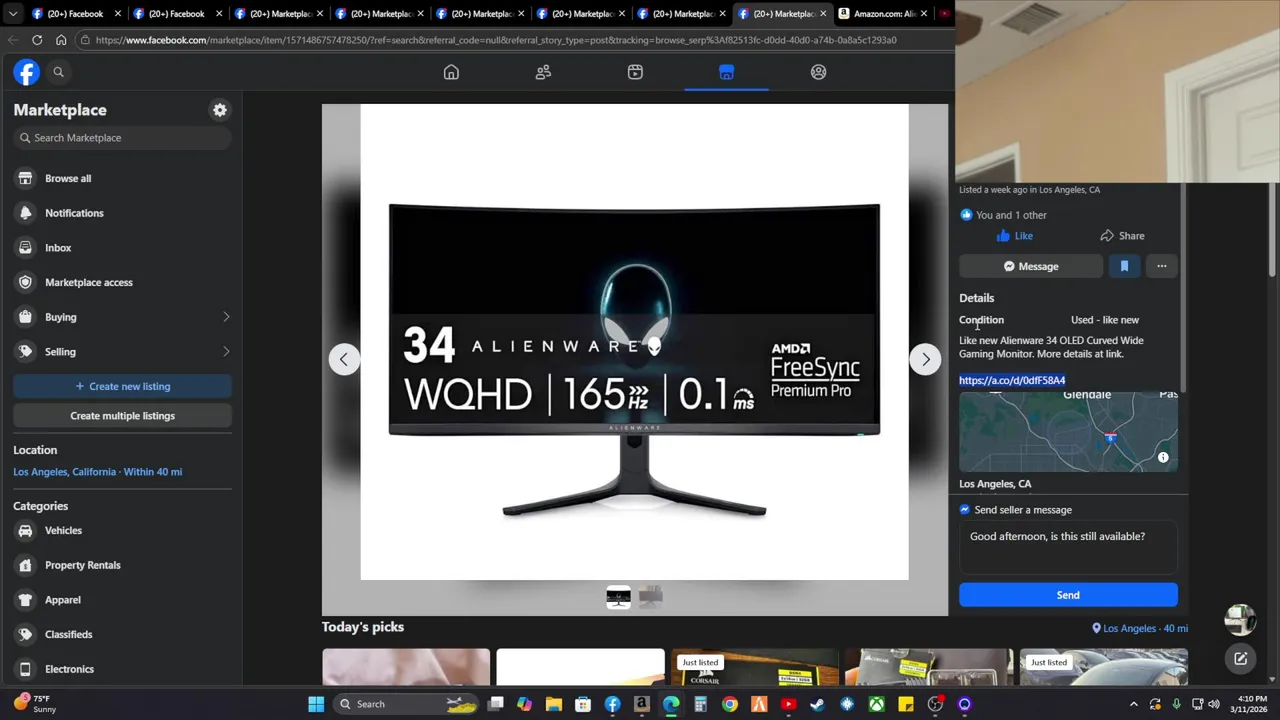Show next listing photo arrow

click(925, 359)
